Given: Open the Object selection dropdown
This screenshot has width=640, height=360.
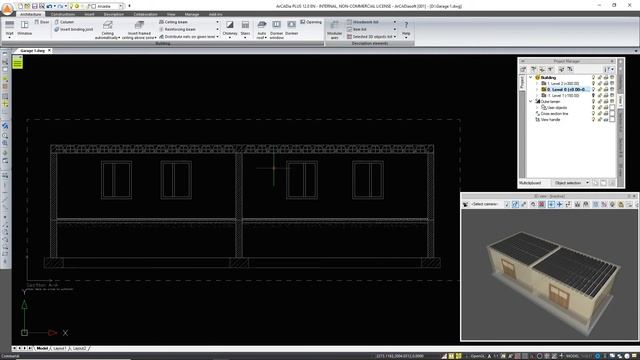Looking at the screenshot, I should click(571, 183).
